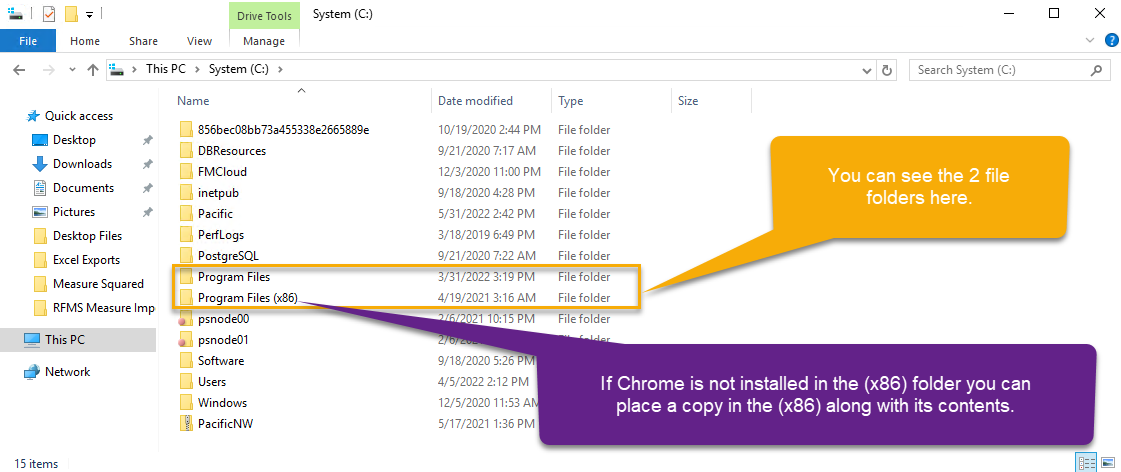Go up one folder level arrow

pyautogui.click(x=92, y=70)
